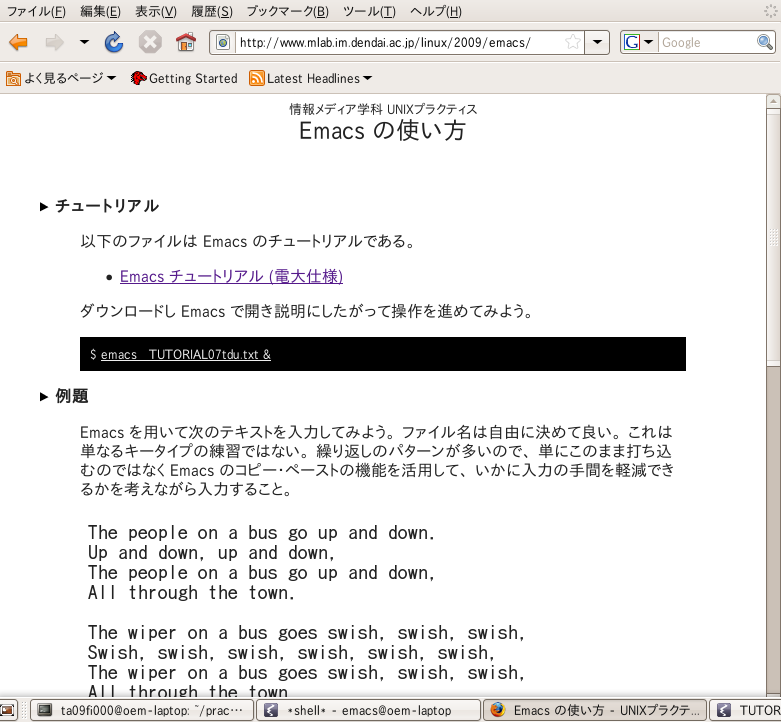Click the site identity icon in address bar
This screenshot has width=781, height=722.
point(223,43)
